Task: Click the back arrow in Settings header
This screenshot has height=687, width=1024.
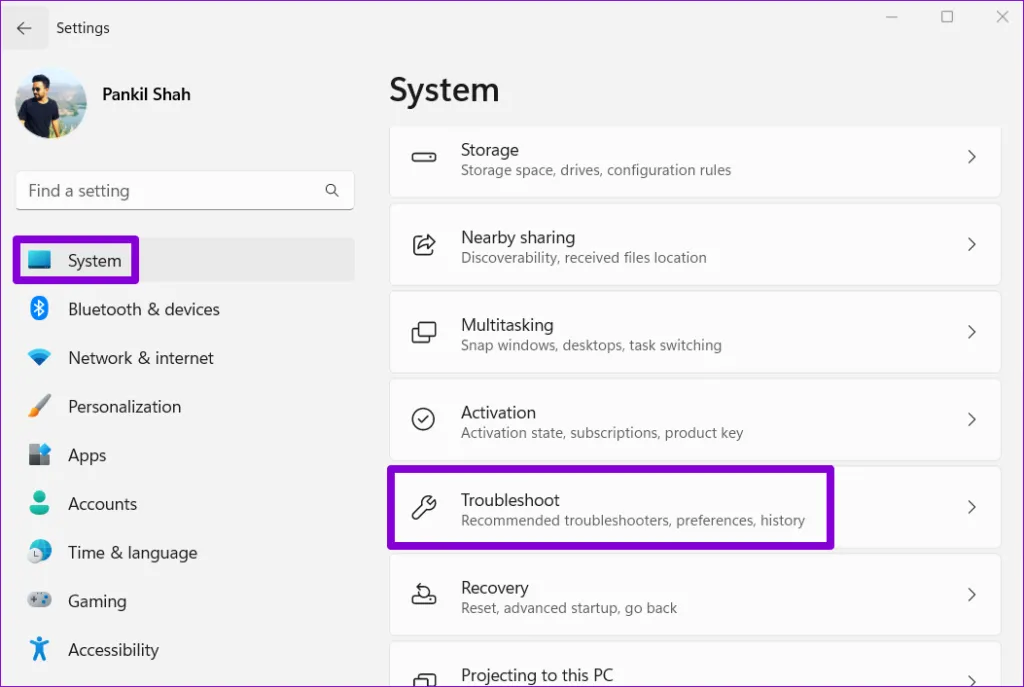Action: (x=24, y=28)
